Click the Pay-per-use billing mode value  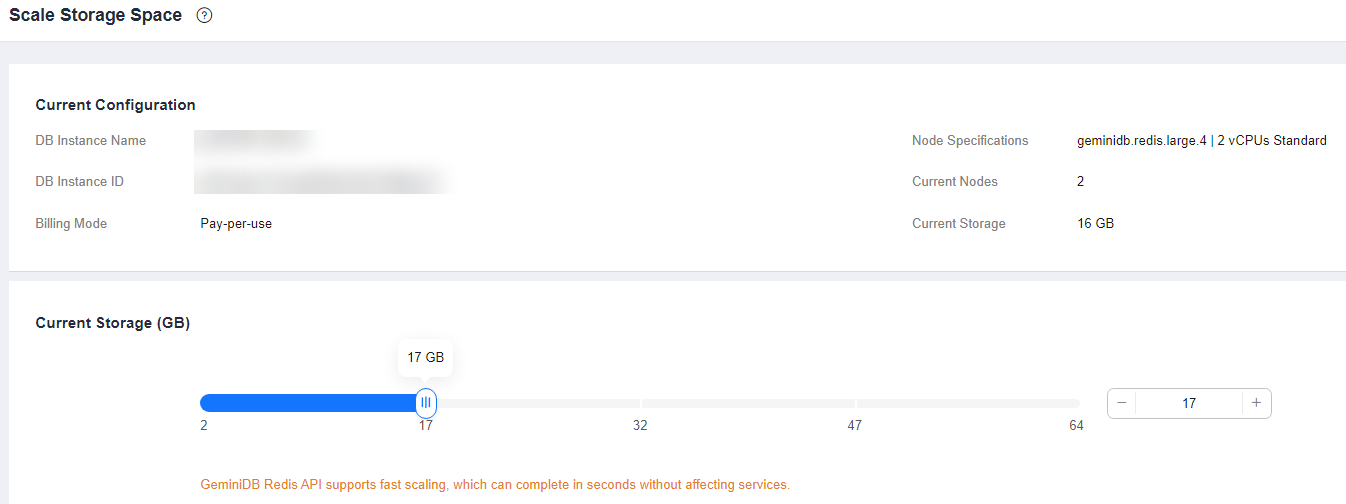pos(236,224)
